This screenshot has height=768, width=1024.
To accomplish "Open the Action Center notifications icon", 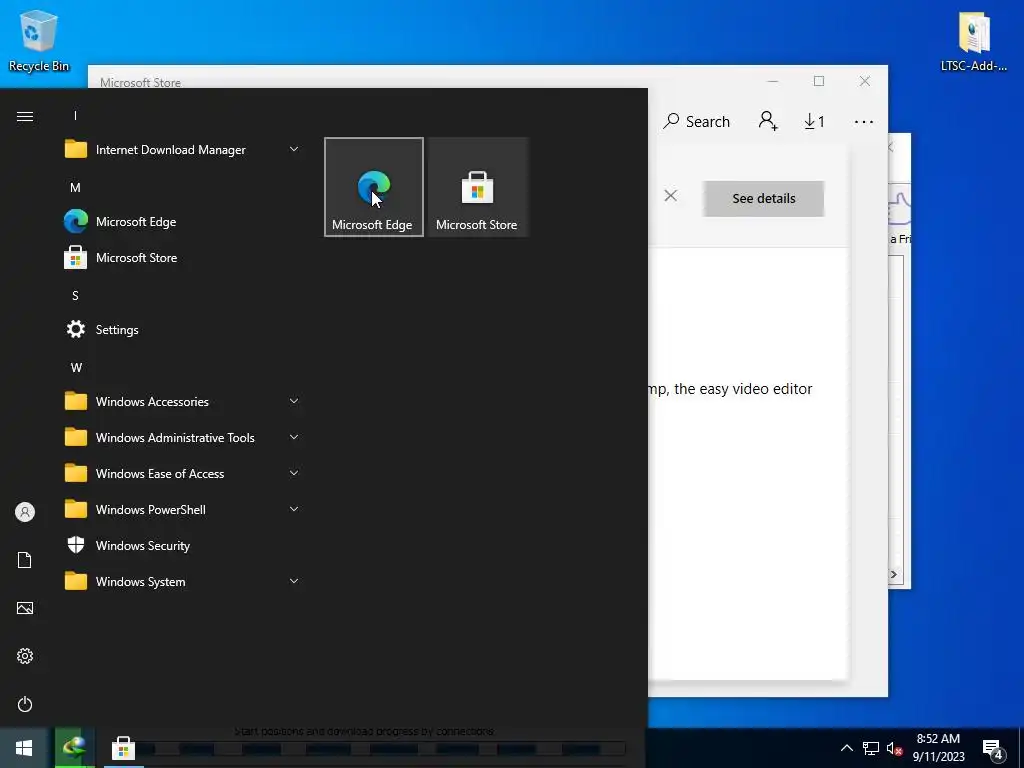I will 993,749.
